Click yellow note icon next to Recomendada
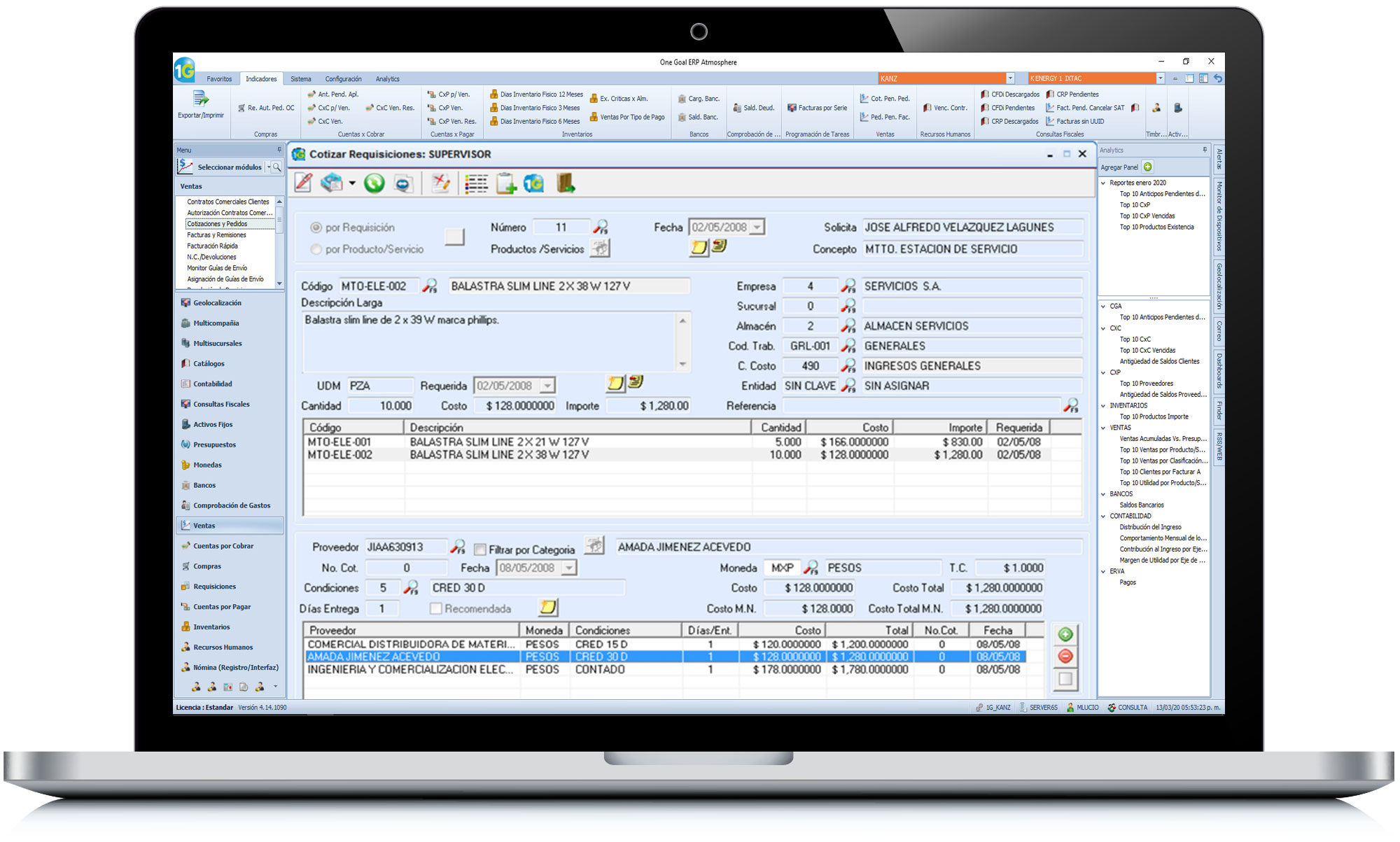This screenshot has height=842, width=1400. click(x=548, y=607)
